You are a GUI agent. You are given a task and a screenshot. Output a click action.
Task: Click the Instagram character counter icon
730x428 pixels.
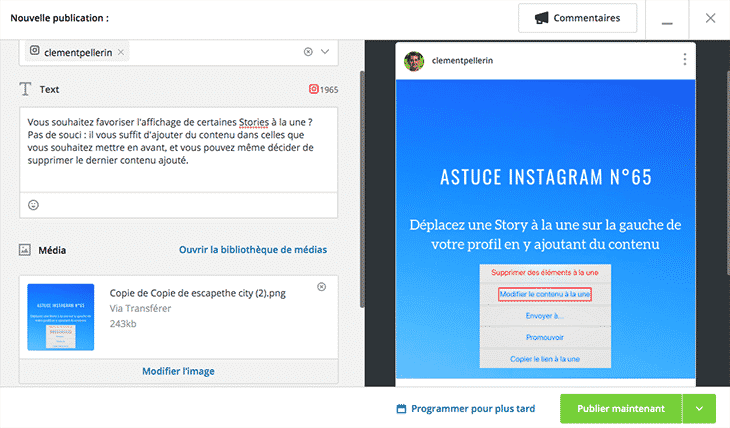click(313, 89)
